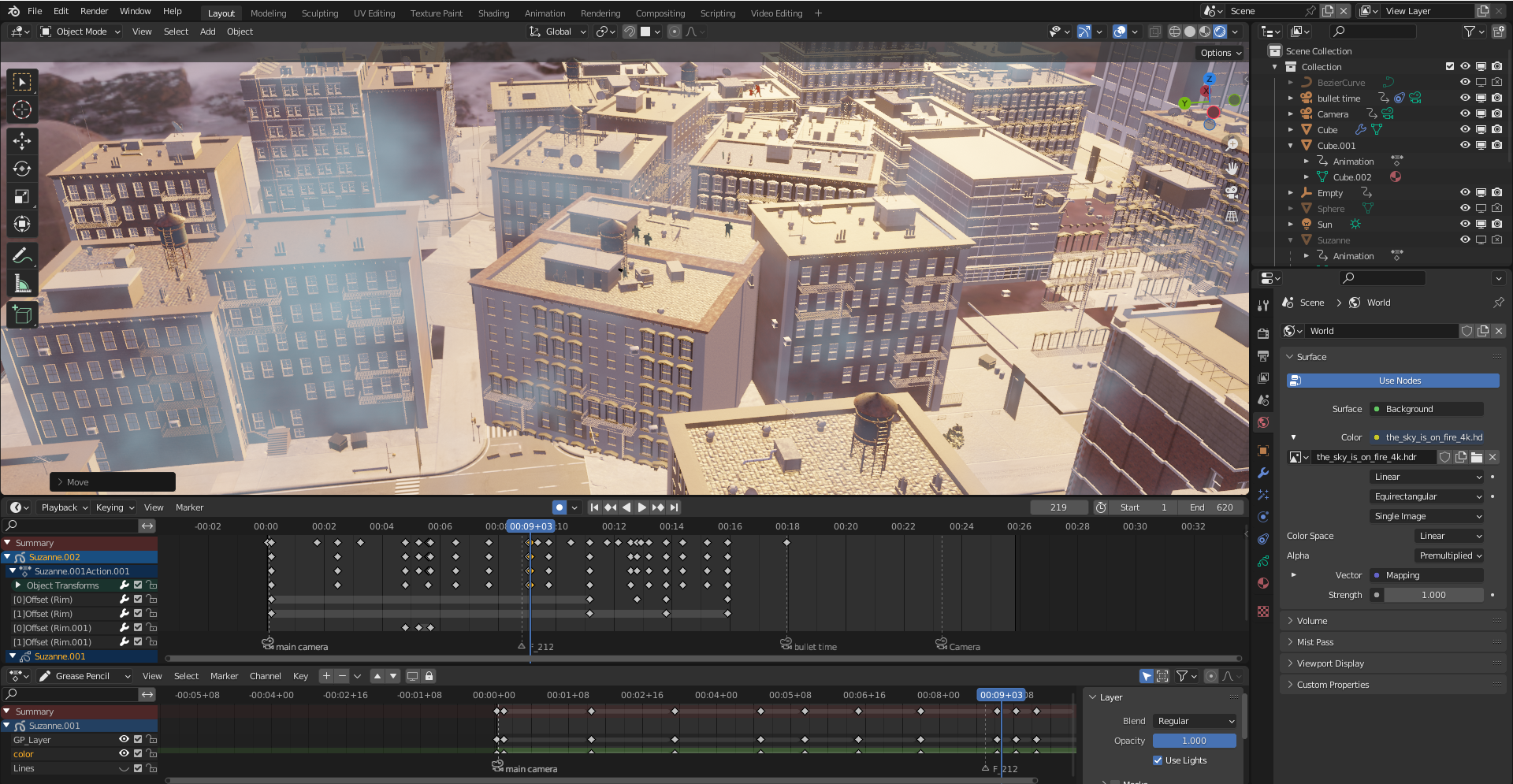The image size is (1513, 784).
Task: Activate the Annotate pencil tool
Action: coord(22,255)
